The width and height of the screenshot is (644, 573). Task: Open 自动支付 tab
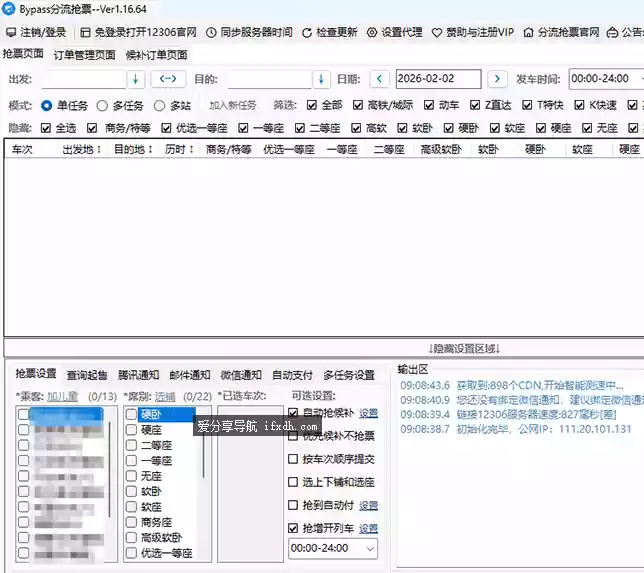click(292, 375)
